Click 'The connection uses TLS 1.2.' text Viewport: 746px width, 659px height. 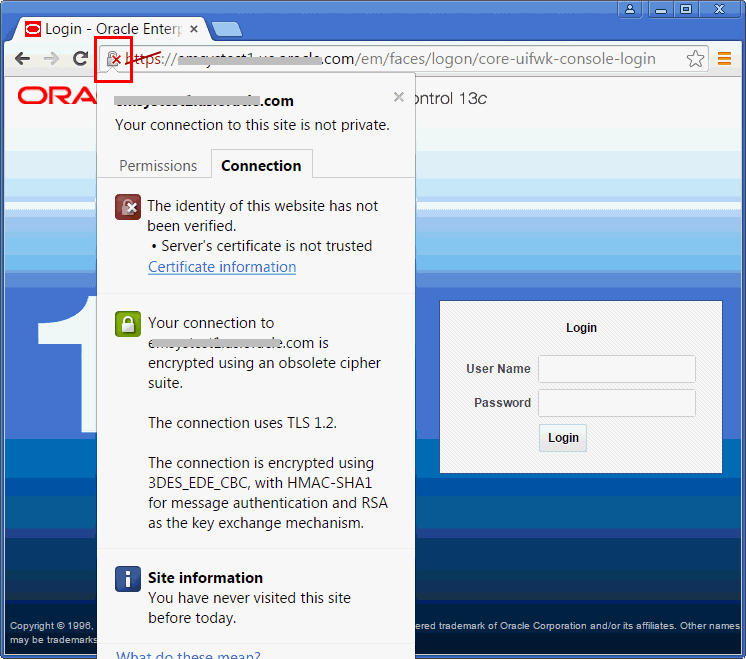pos(242,423)
